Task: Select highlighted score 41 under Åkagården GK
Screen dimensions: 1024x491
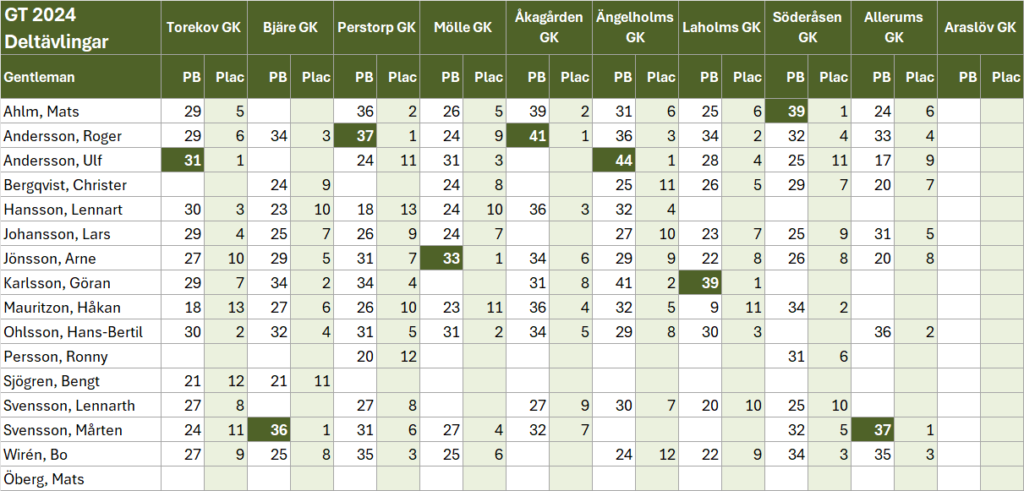Action: 537,136
